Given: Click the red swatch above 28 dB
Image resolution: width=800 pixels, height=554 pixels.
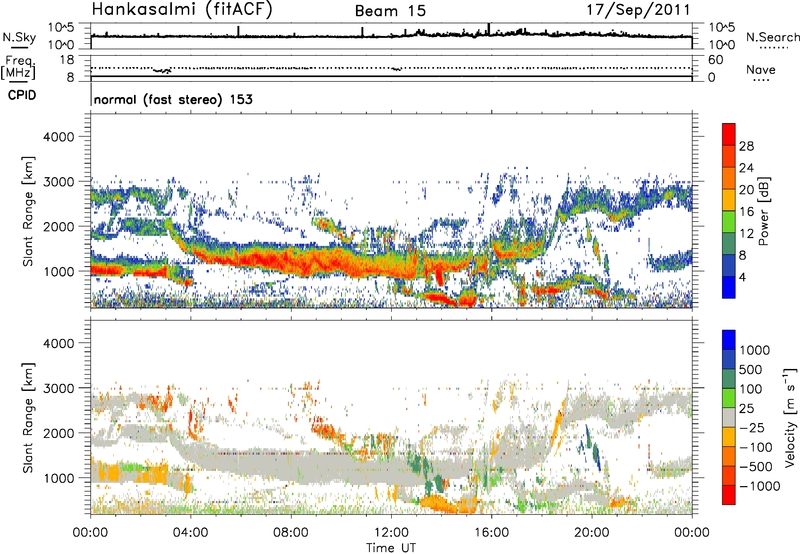Looking at the screenshot, I should (729, 134).
